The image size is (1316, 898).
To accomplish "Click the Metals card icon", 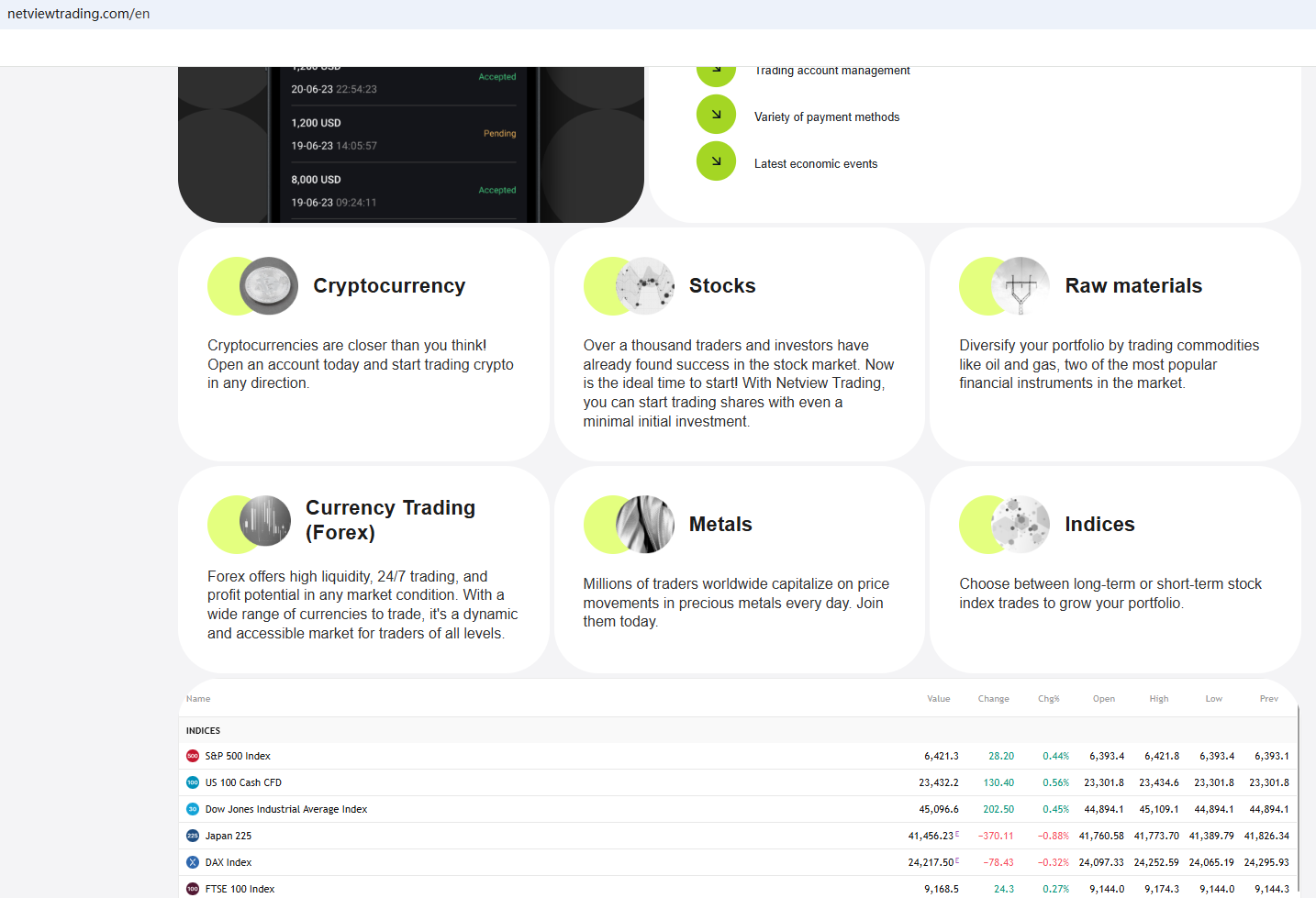I will (645, 525).
